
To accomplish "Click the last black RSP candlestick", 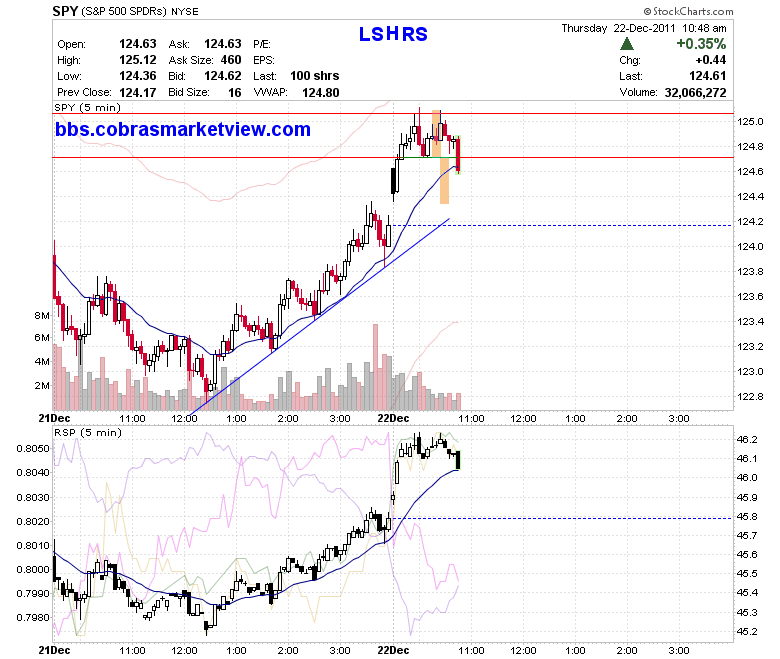I will coord(458,460).
